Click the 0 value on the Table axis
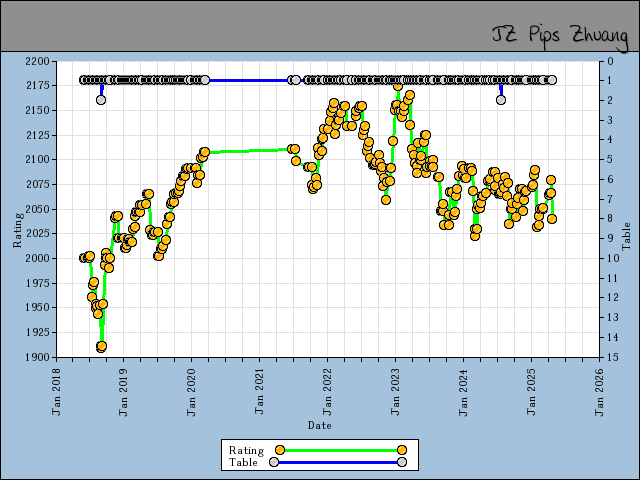640x480 pixels. [x=610, y=62]
